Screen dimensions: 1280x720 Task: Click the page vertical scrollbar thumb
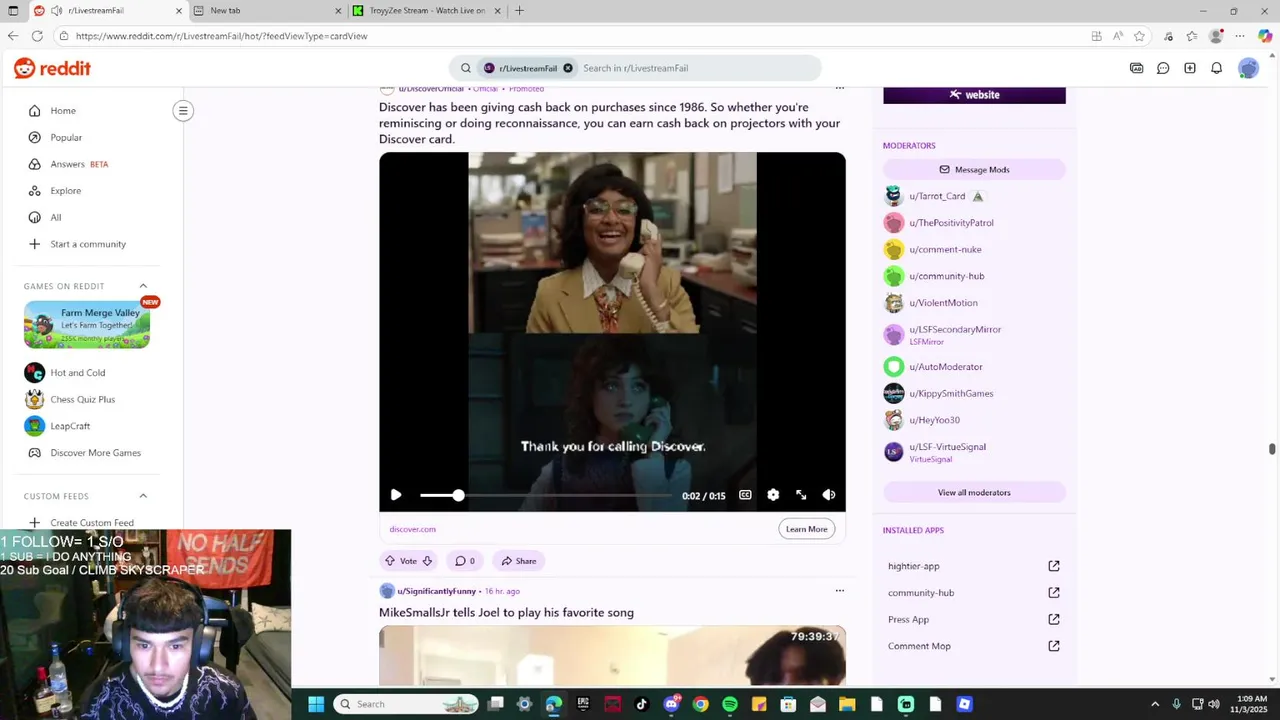point(1272,449)
